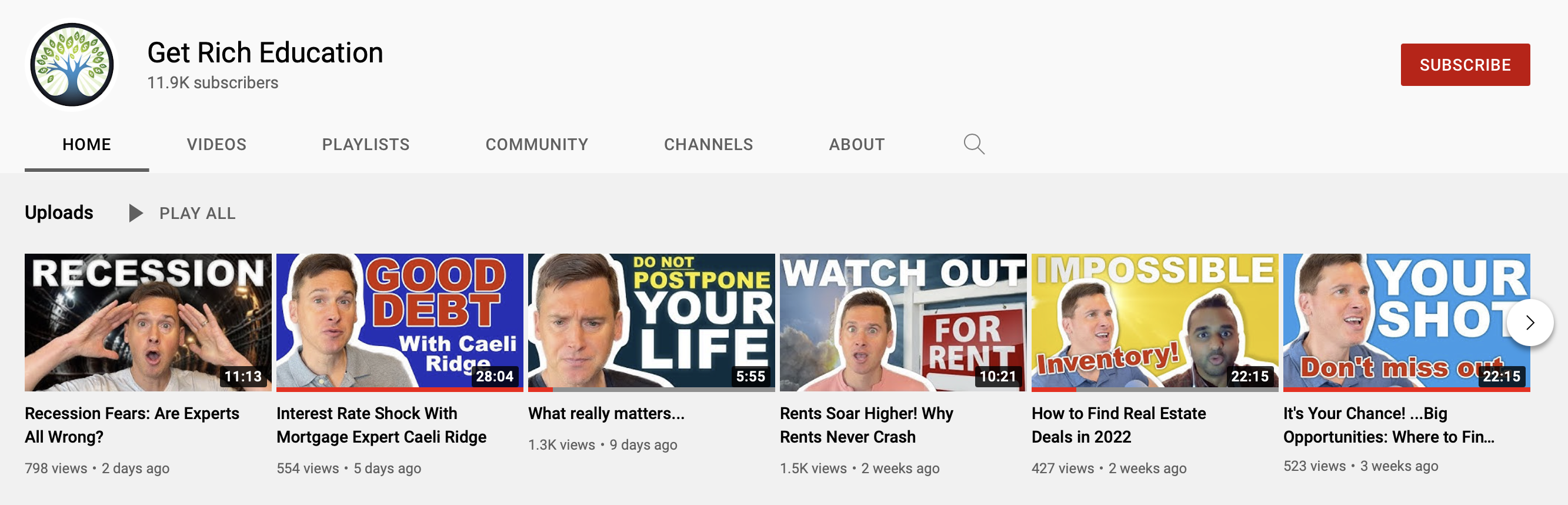
Task: Play the Good Debt video thumbnail
Action: [399, 321]
